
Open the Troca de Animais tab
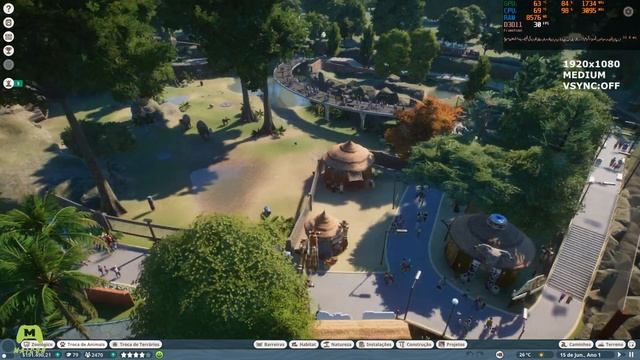click(x=82, y=344)
